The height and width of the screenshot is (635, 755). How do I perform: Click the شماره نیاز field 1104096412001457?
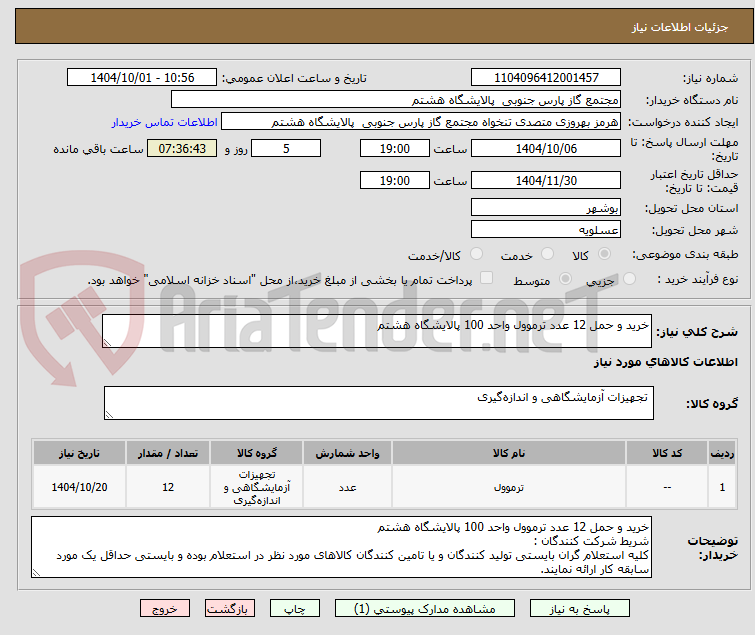(x=546, y=78)
